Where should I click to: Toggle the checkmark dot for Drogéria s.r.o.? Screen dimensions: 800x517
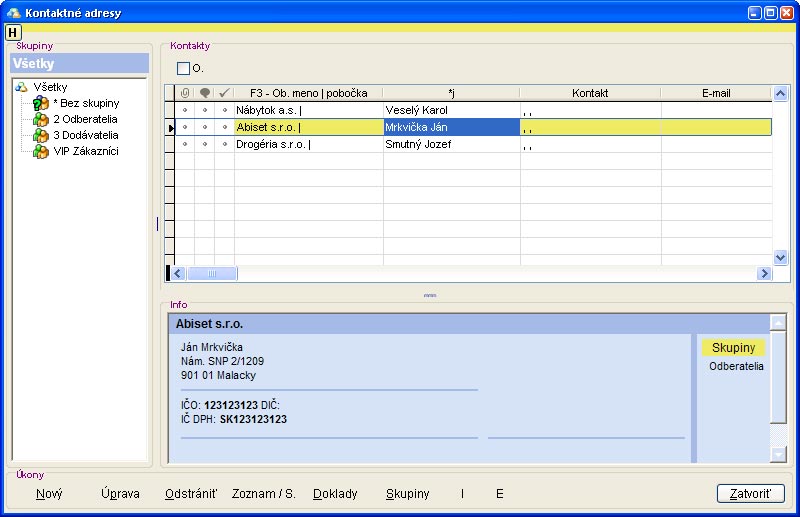click(x=225, y=144)
